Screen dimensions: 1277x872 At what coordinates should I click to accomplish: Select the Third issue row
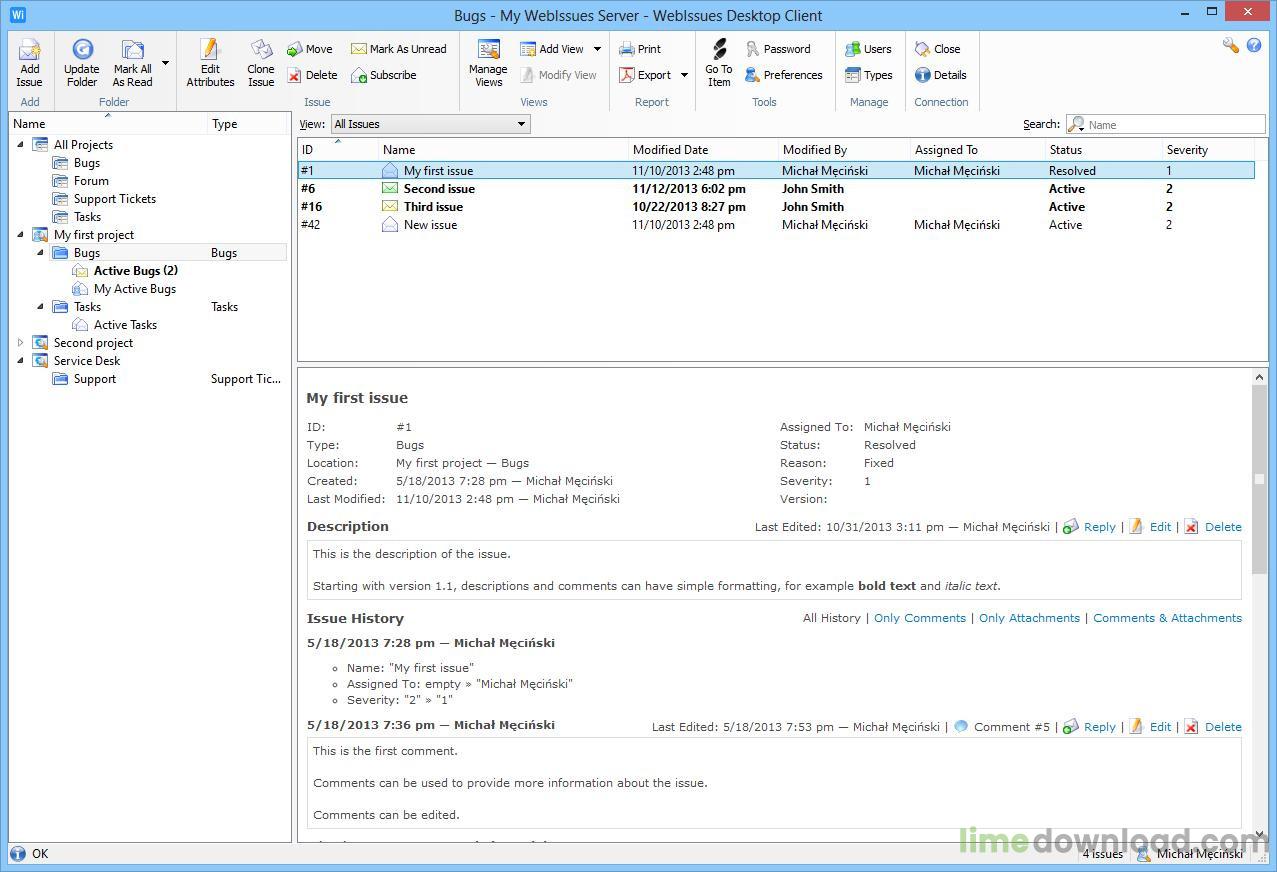click(x=776, y=207)
